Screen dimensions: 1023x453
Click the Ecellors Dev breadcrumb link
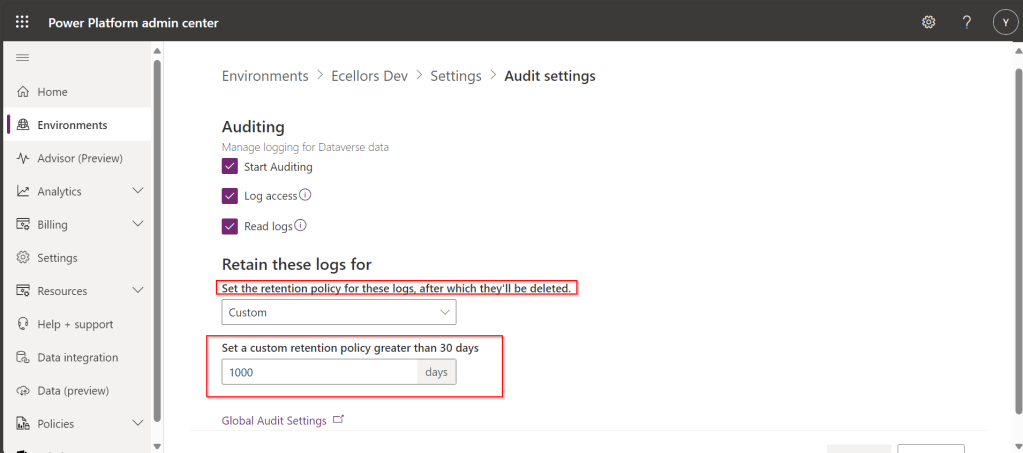click(368, 76)
